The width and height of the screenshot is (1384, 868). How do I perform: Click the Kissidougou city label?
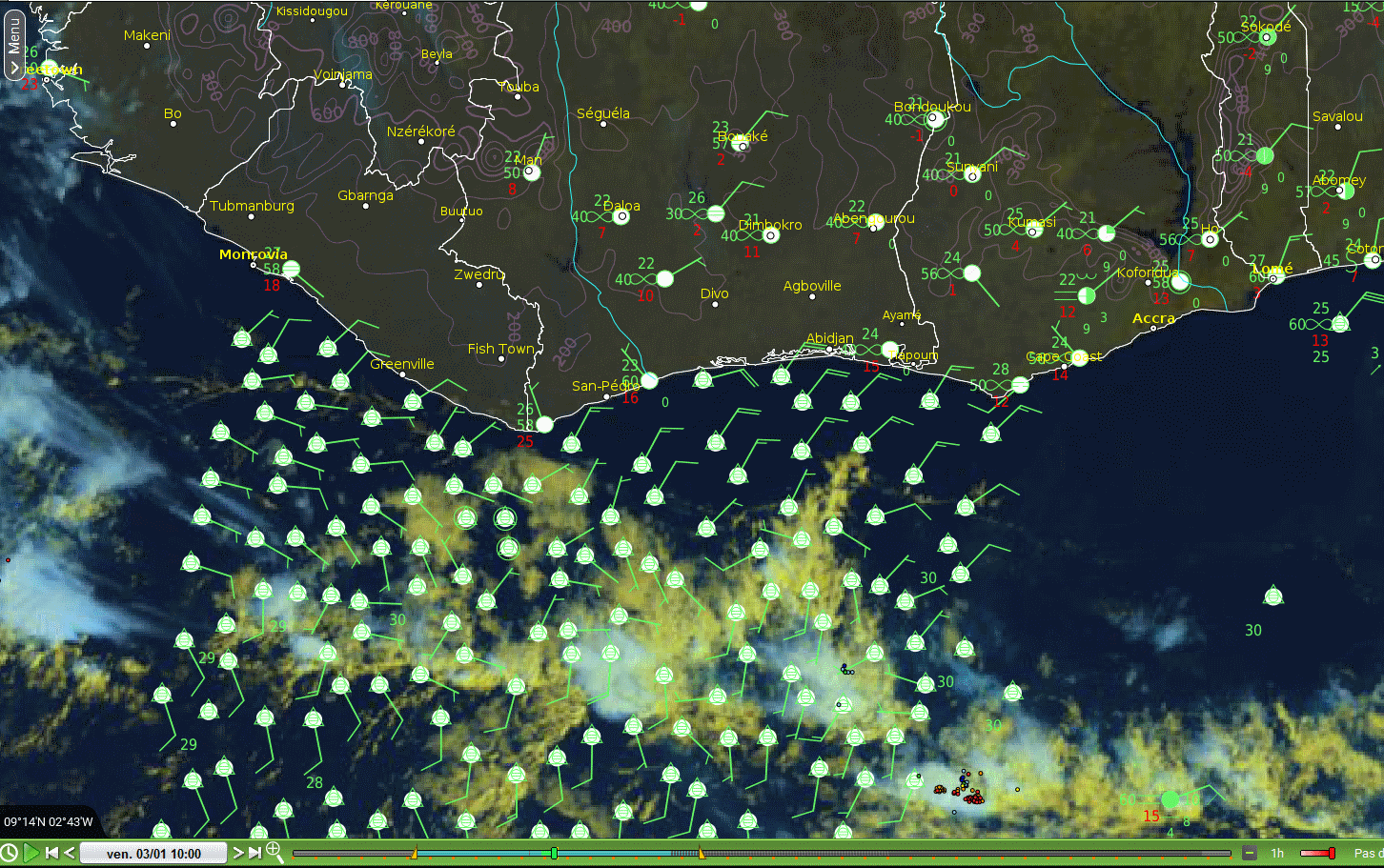[312, 11]
